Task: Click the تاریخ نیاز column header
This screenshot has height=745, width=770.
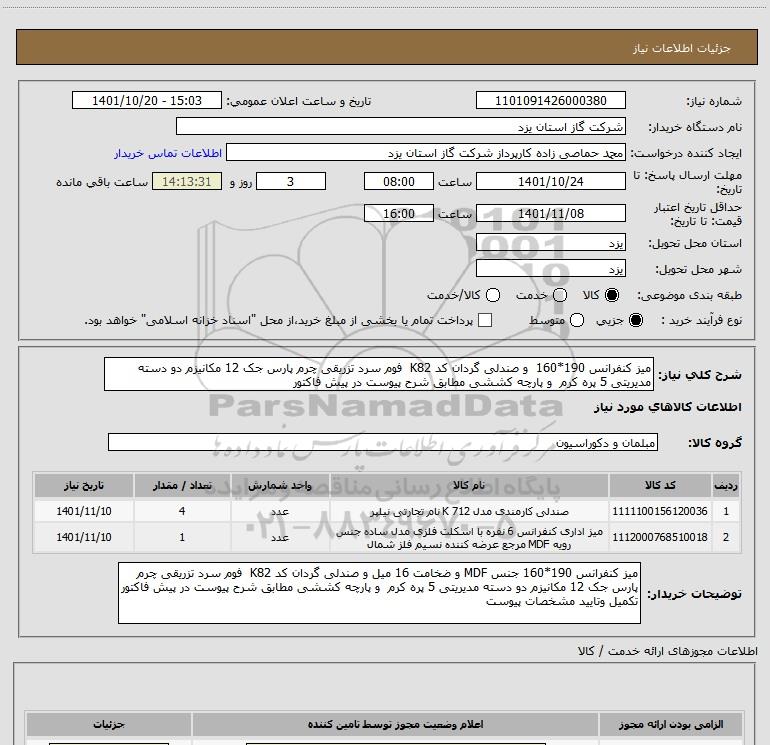Action: click(83, 485)
